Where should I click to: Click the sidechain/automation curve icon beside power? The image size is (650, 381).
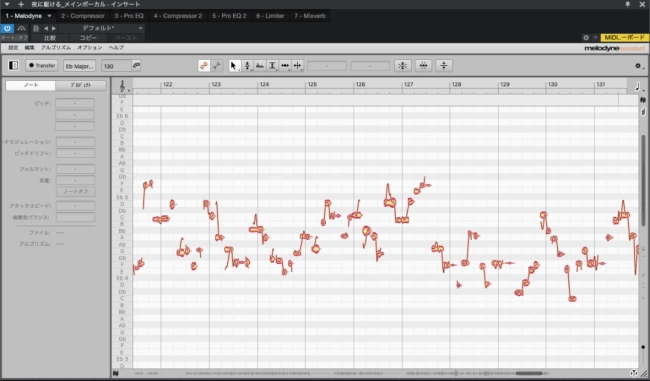pos(21,28)
